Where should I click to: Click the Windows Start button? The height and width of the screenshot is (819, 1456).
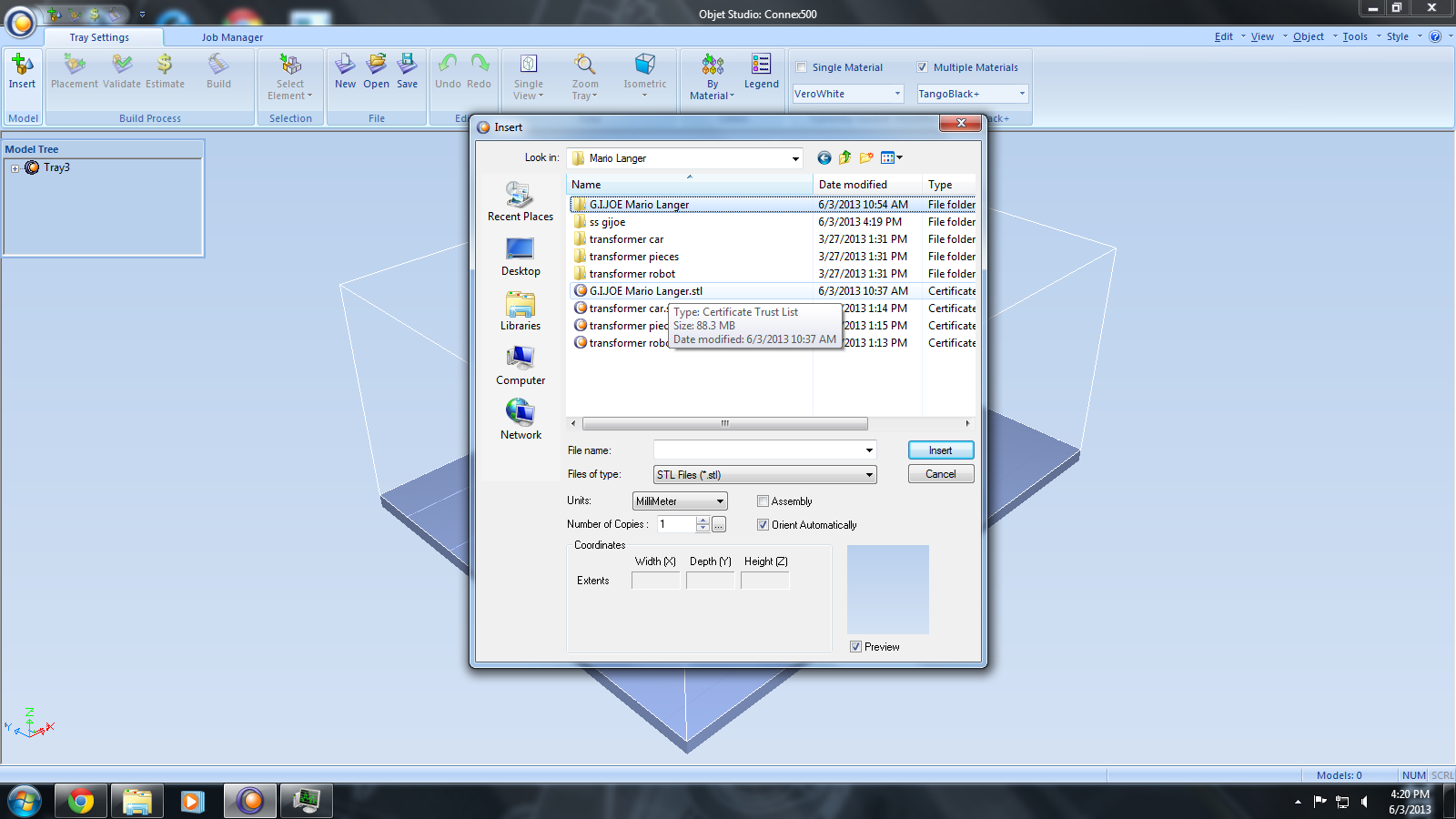(24, 801)
